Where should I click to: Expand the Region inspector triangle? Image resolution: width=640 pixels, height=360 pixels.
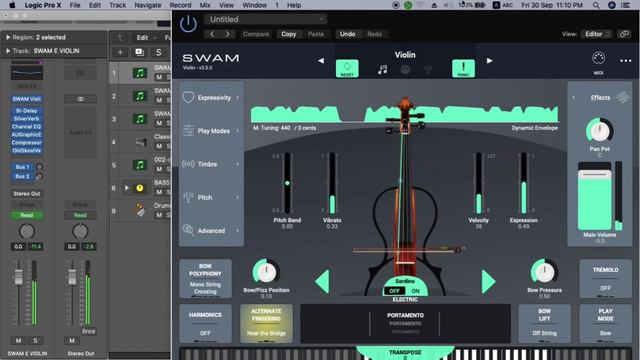(7, 37)
